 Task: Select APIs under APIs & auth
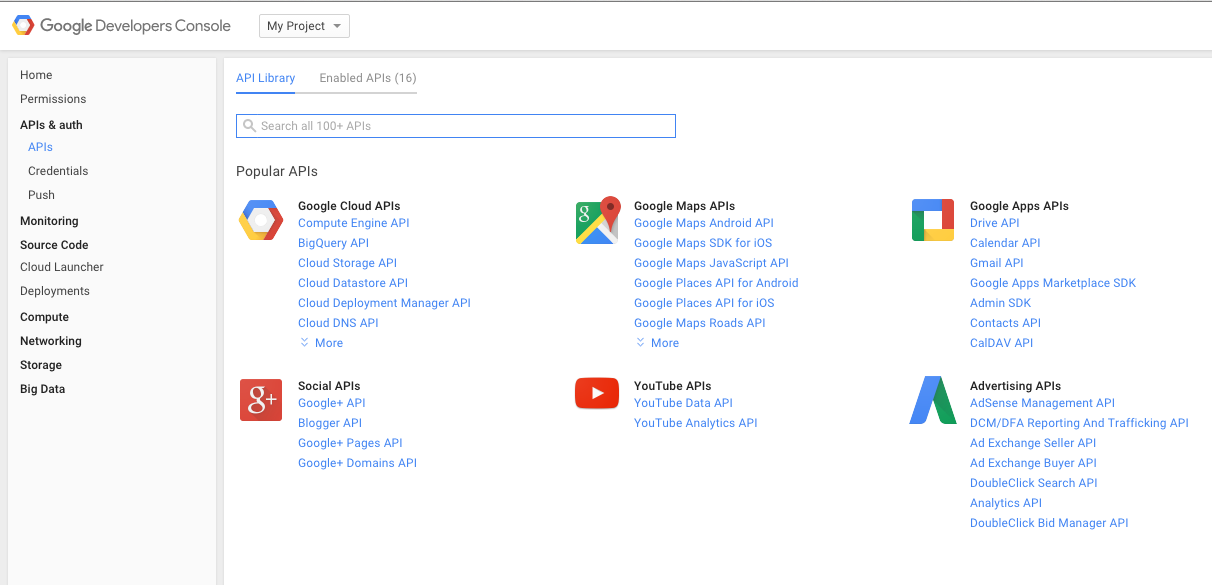coord(40,147)
